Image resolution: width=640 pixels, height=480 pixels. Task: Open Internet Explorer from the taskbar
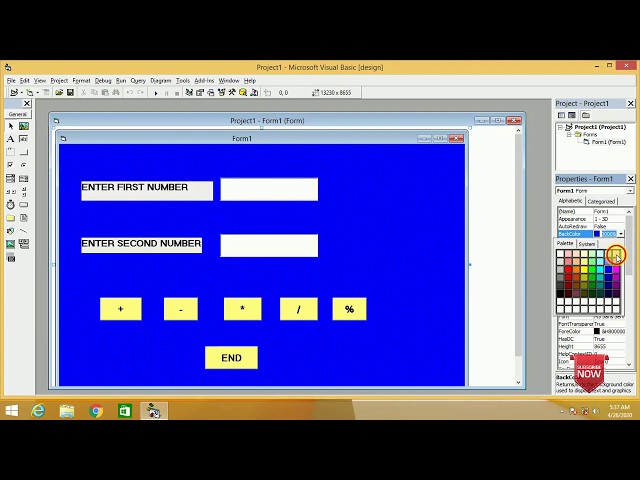point(38,411)
